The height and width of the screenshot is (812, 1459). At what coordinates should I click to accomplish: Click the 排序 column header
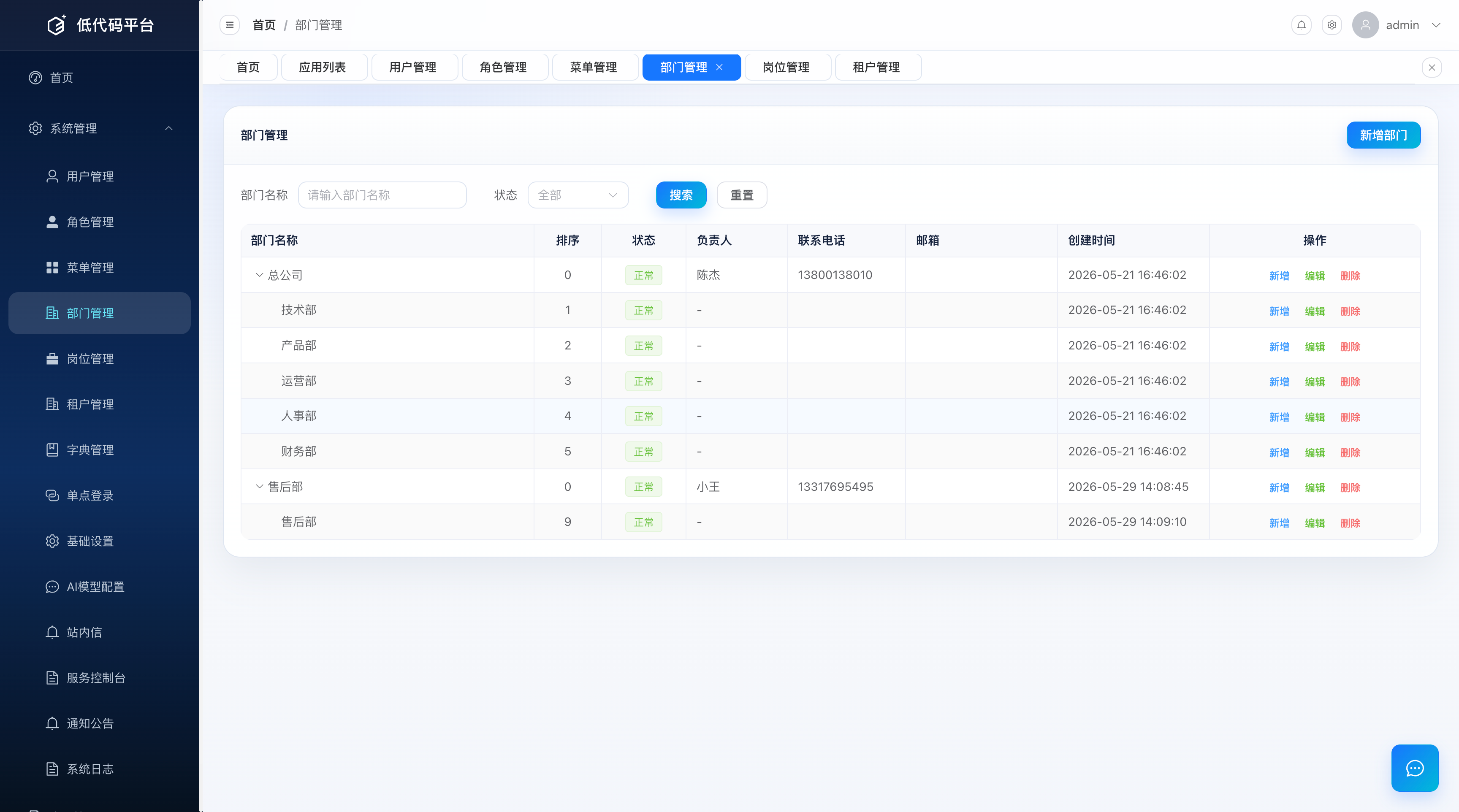tap(567, 240)
